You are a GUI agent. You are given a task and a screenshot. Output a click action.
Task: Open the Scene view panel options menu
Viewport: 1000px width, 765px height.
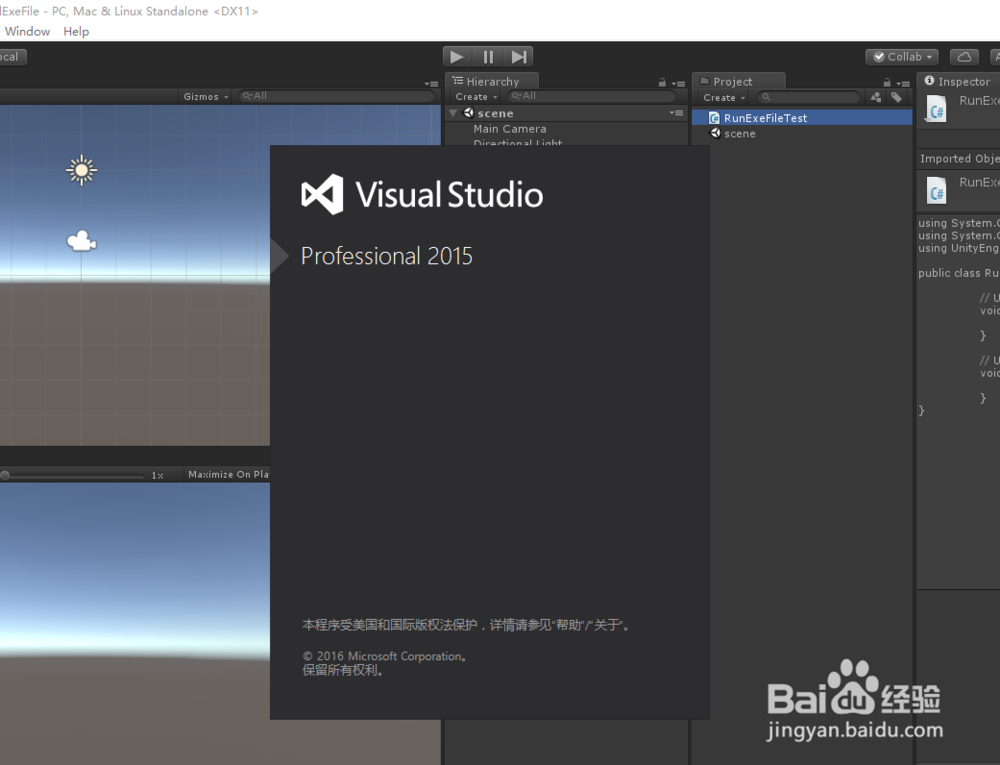pyautogui.click(x=432, y=84)
